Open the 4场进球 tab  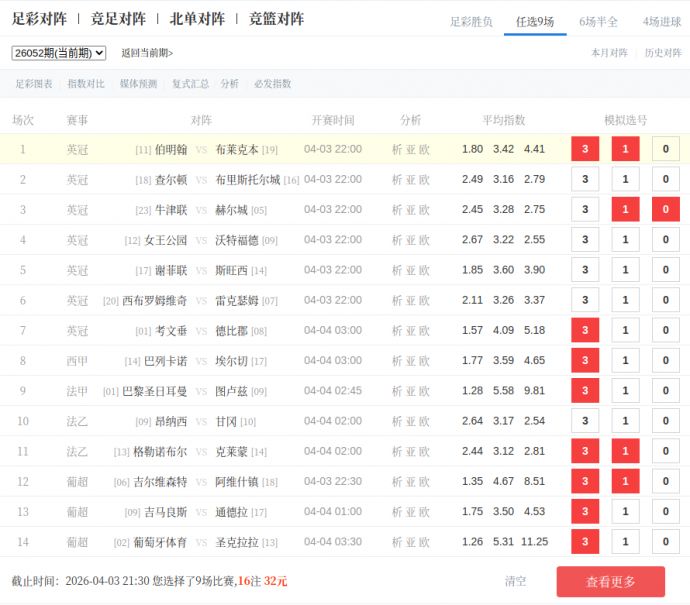click(x=661, y=21)
